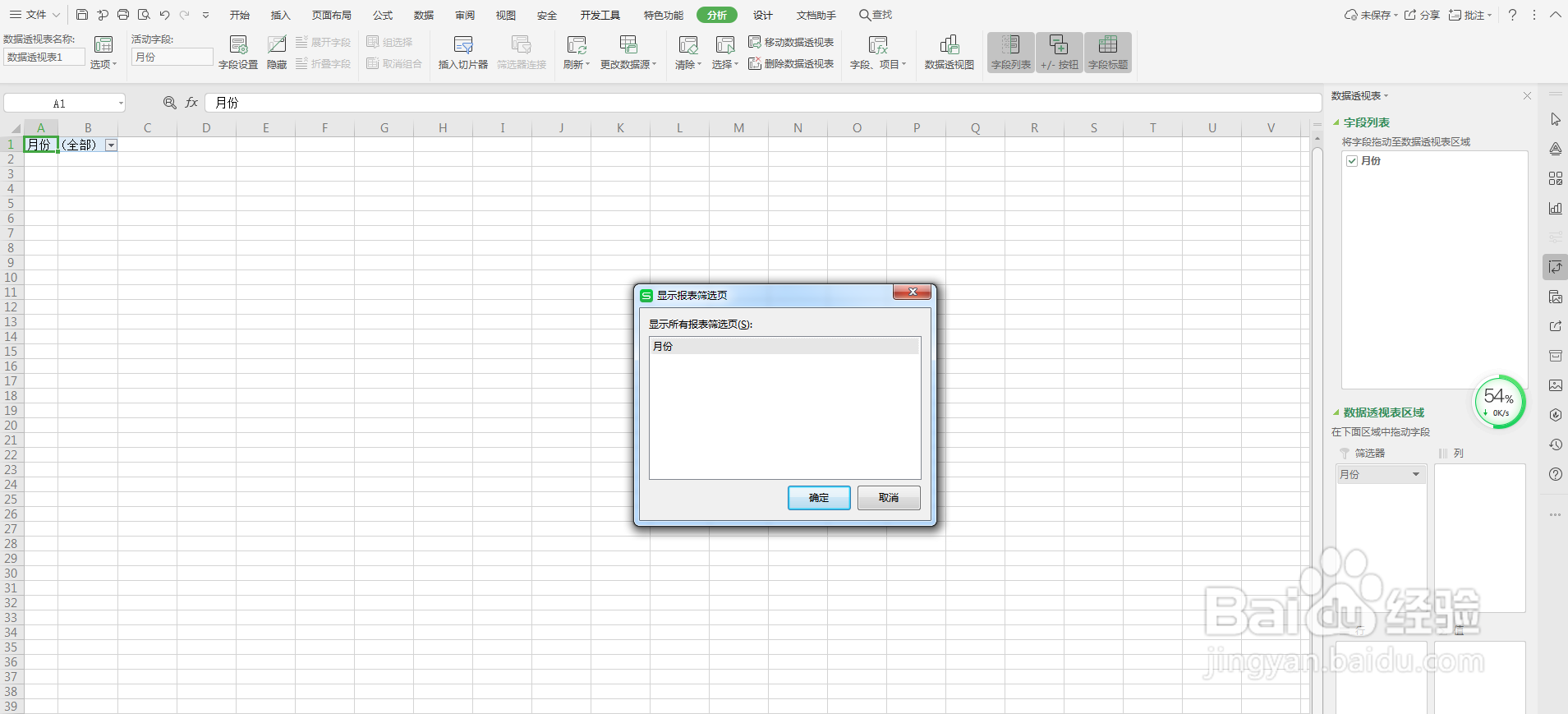Toggle the 字段列表 field list button
This screenshot has width=1568, height=714.
tap(1011, 53)
